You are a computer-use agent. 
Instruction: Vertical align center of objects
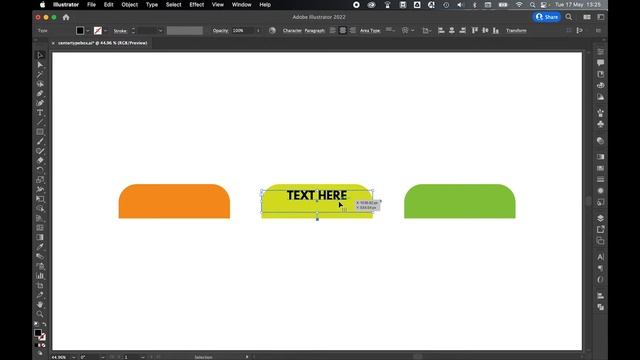[485, 31]
